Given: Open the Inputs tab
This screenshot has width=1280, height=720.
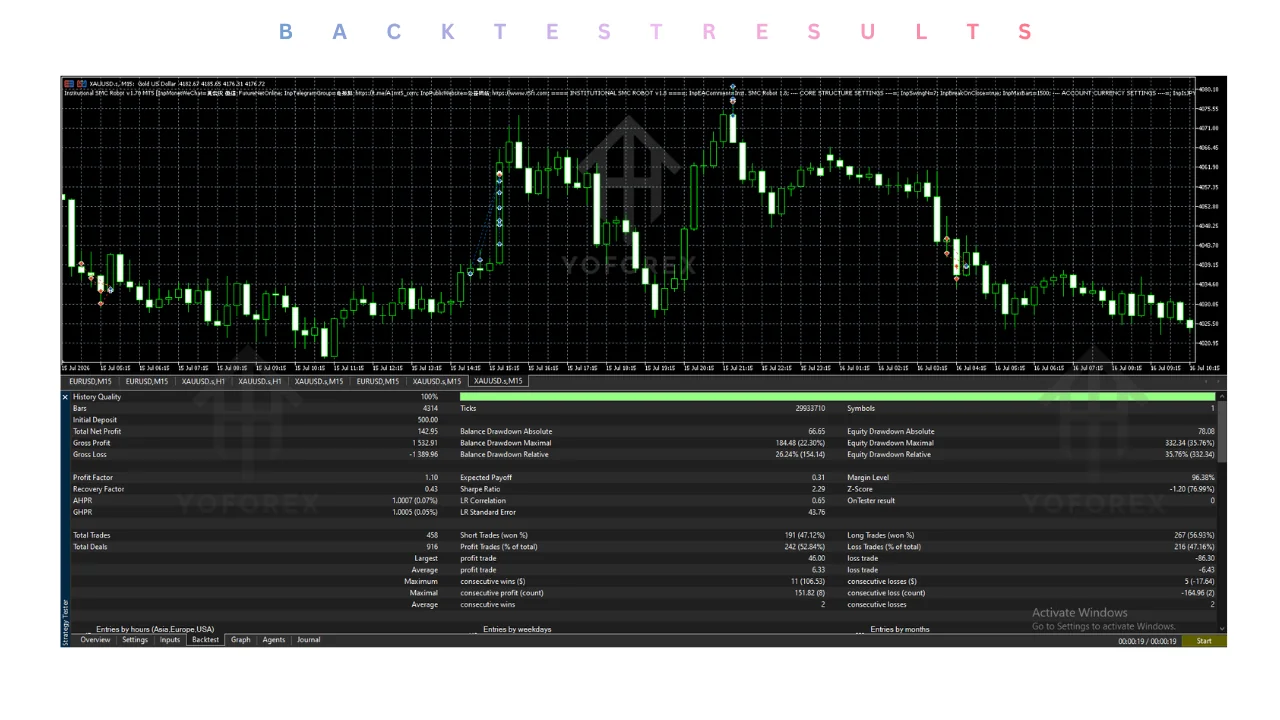Looking at the screenshot, I should tap(170, 640).
